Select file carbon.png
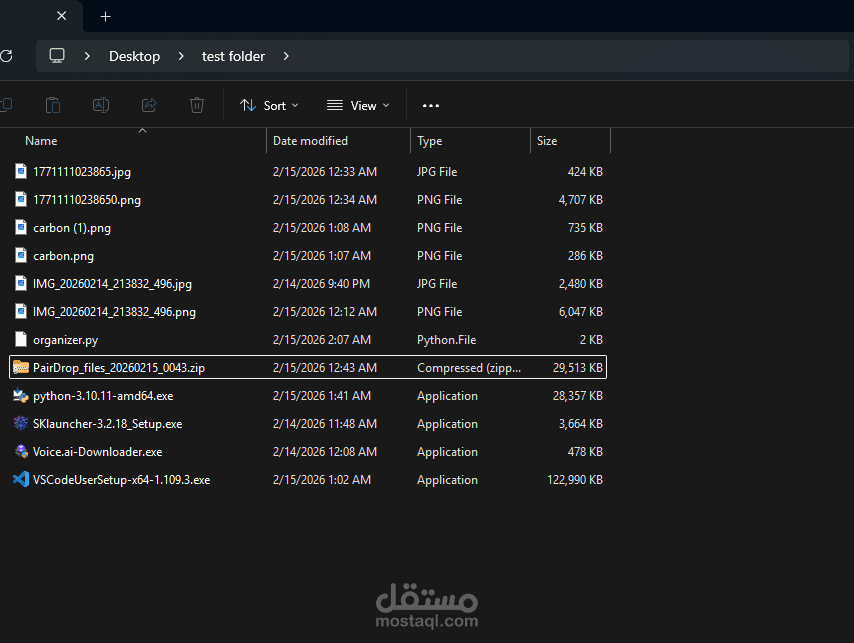Viewport: 854px width, 643px height. [x=63, y=256]
